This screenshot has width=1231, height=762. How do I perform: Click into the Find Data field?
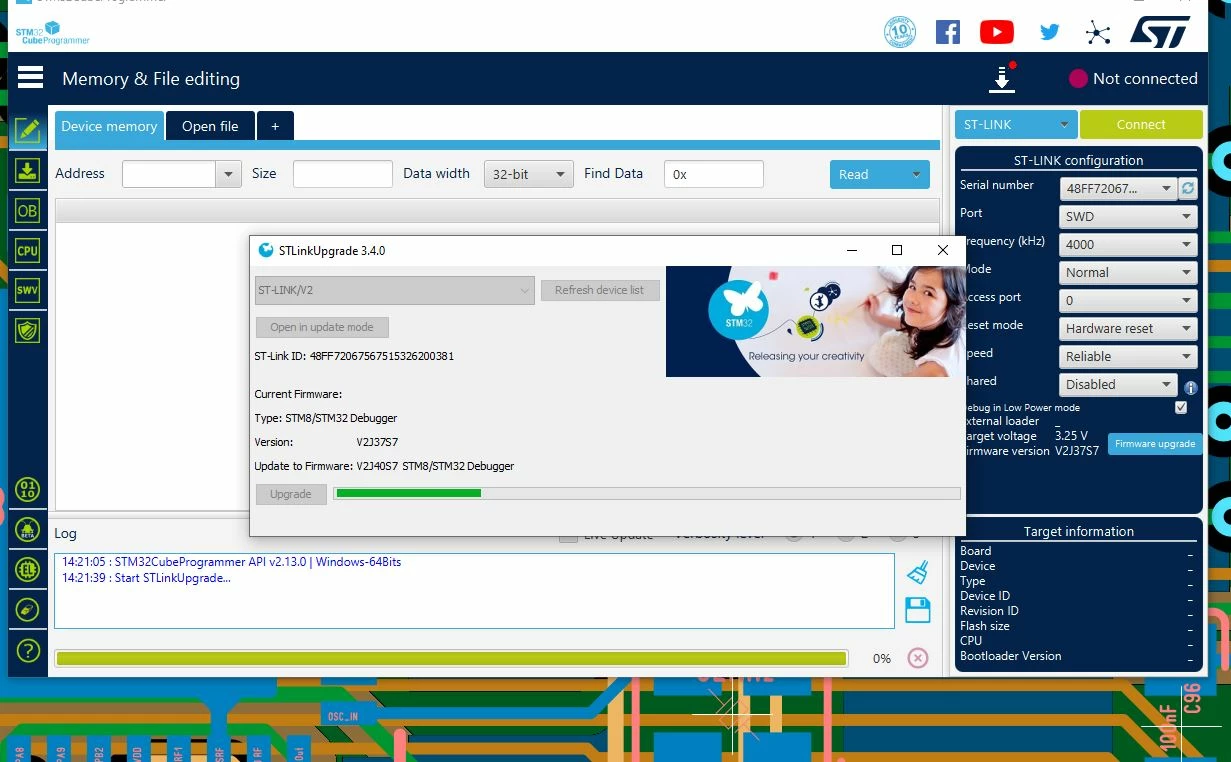714,174
